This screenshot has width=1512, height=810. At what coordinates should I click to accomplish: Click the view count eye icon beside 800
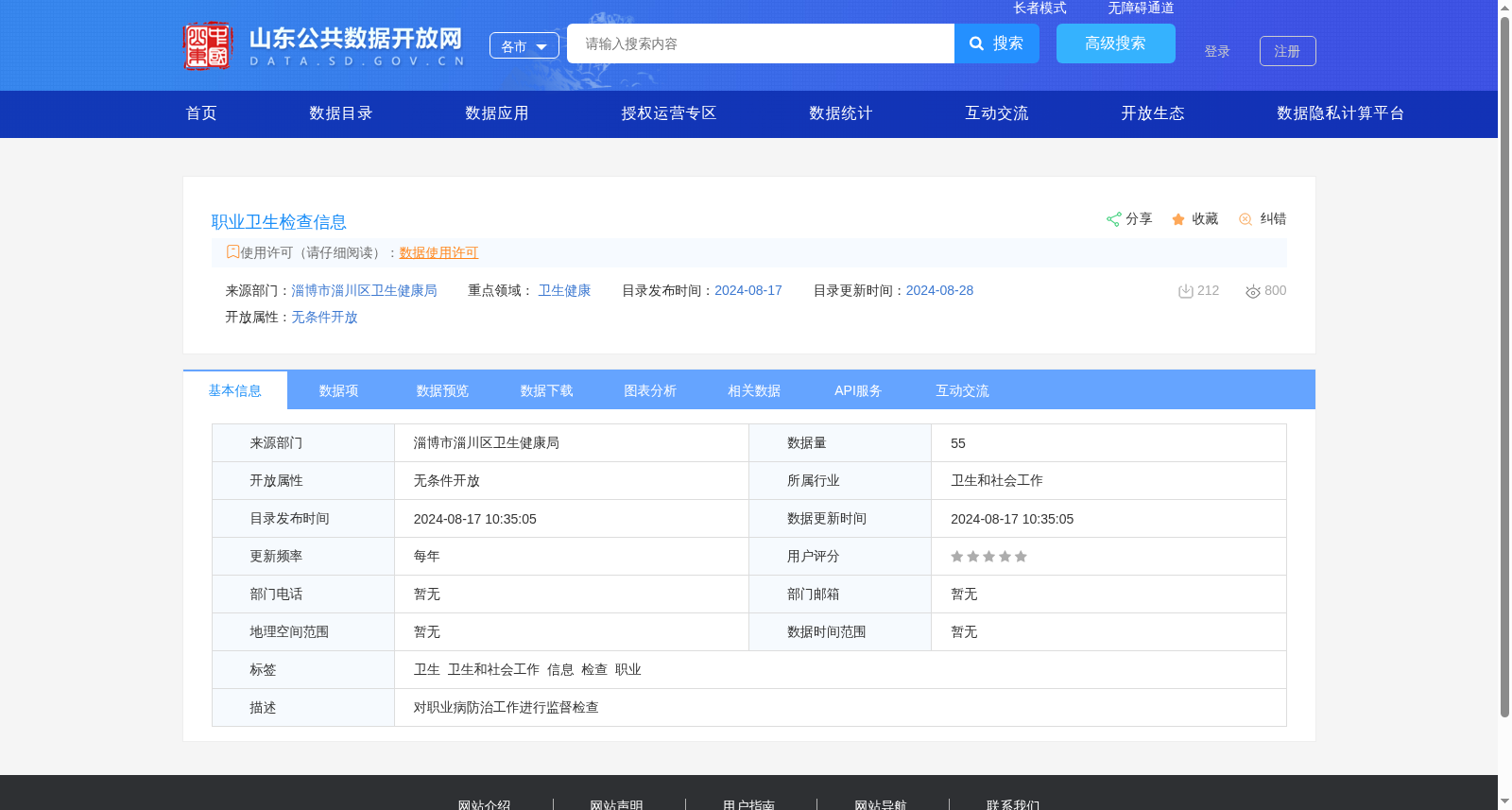[1253, 291]
